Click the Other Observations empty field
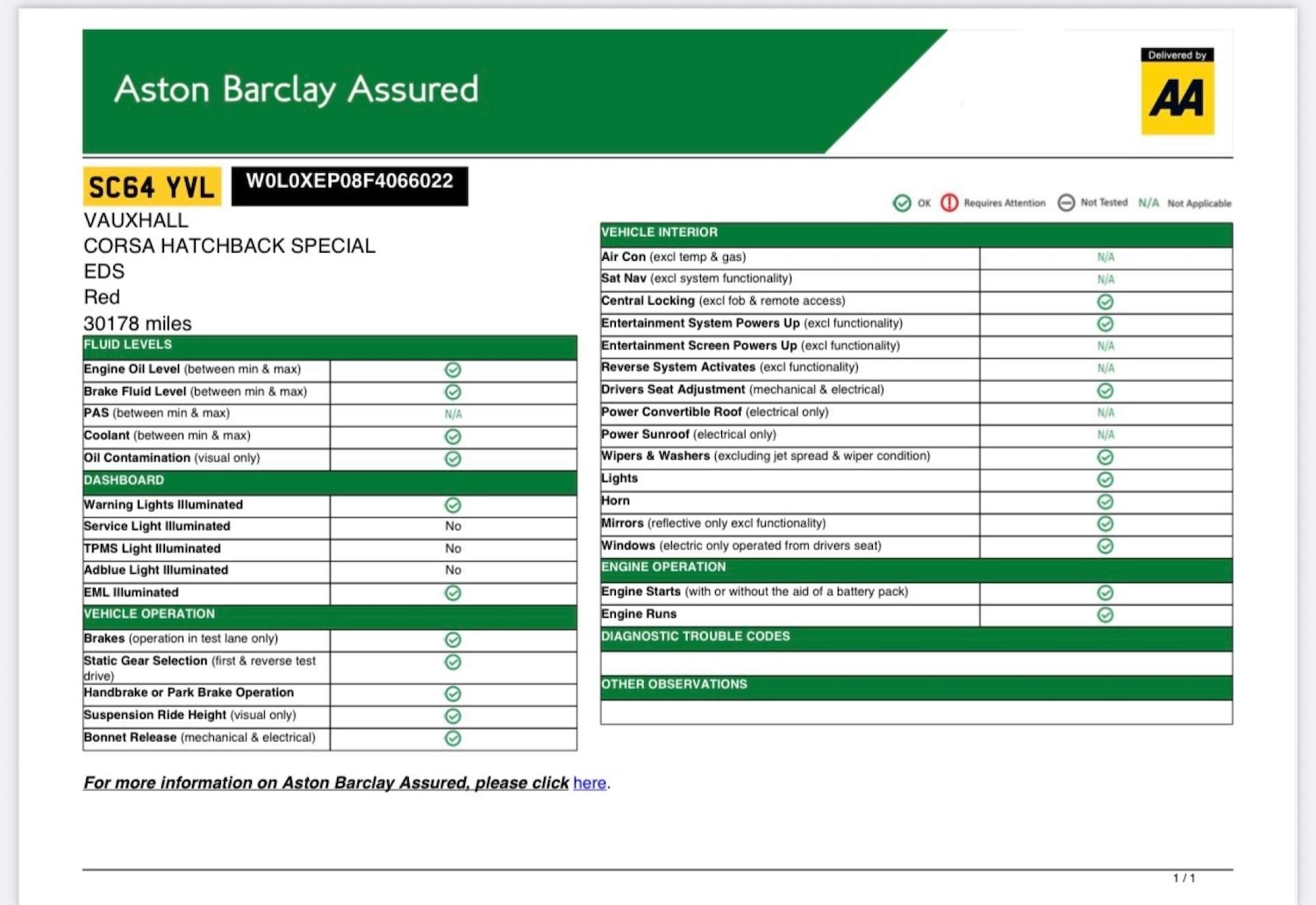Screen dimensions: 1316x905 [916, 712]
